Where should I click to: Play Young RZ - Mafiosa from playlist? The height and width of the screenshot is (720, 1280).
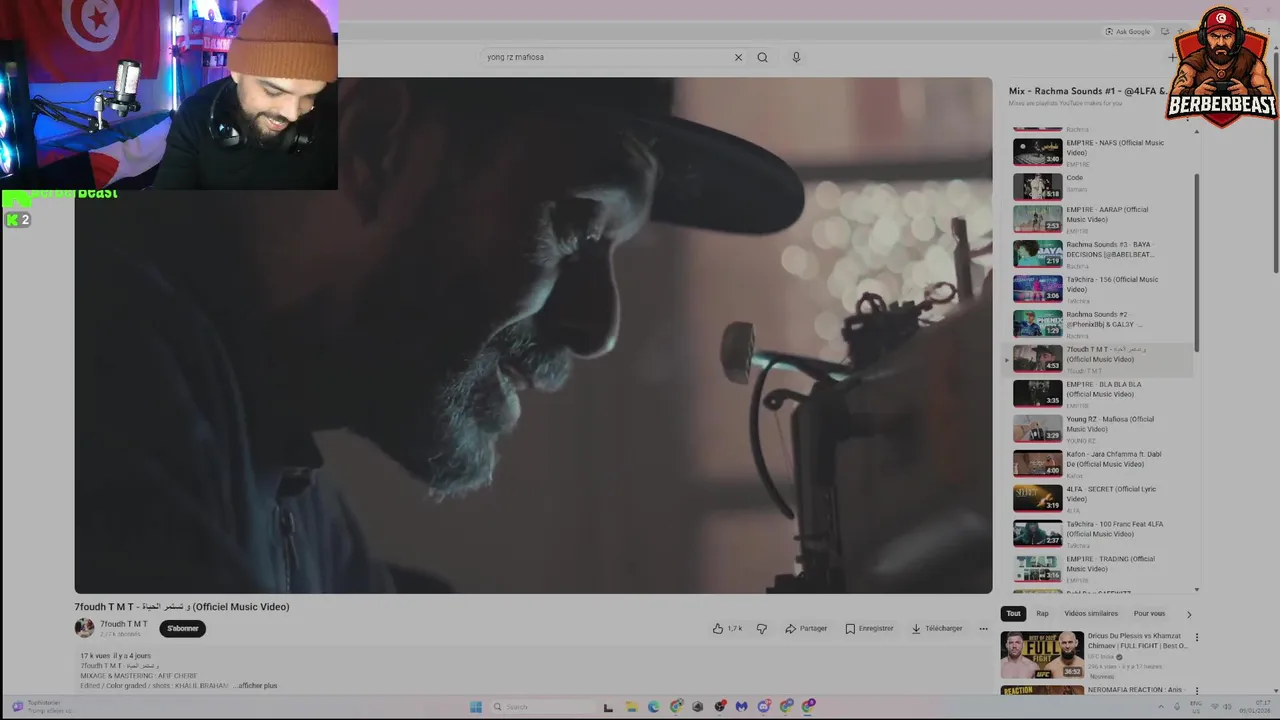(1102, 429)
